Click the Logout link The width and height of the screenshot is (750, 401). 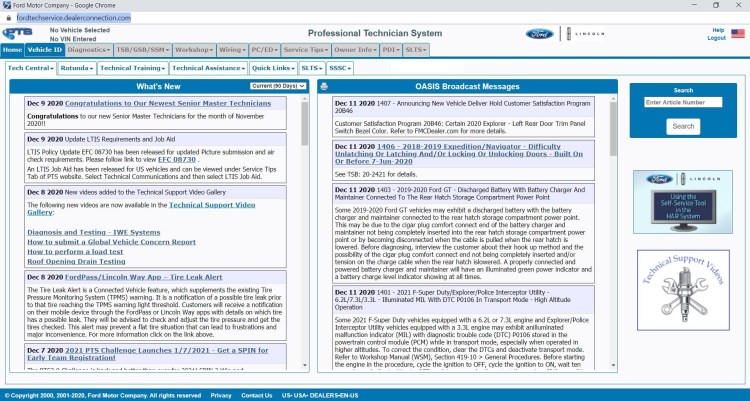point(716,38)
